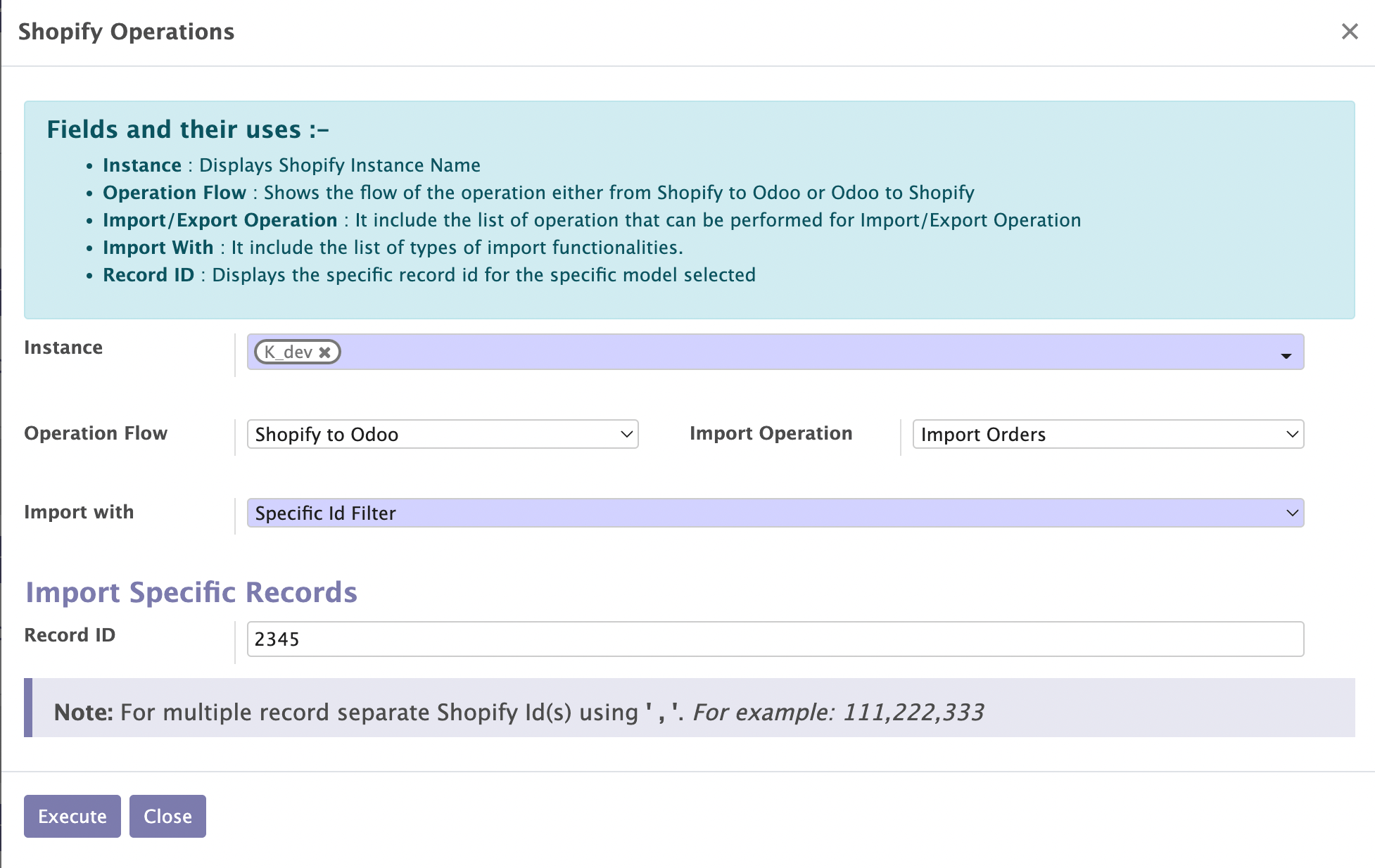Open the Operation Flow dropdown
The image size is (1375, 868).
coord(442,435)
